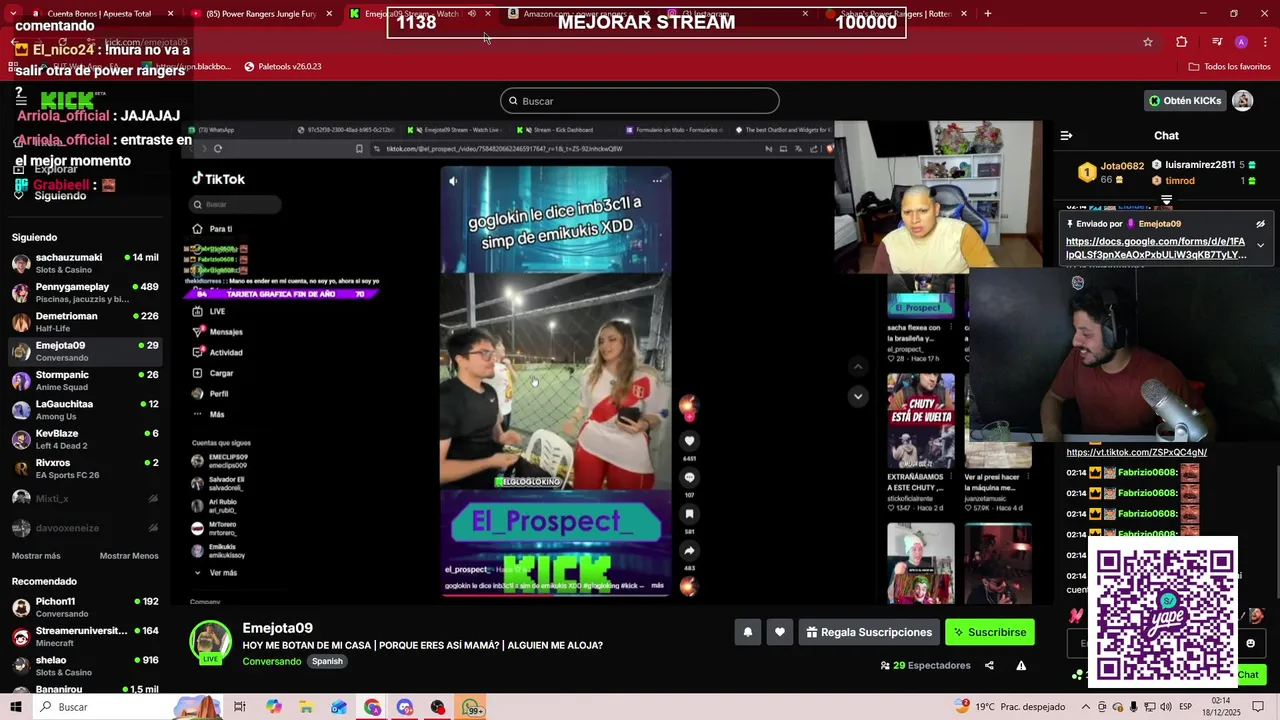
Task: Go to next TikTok video arrow
Action: click(857, 396)
